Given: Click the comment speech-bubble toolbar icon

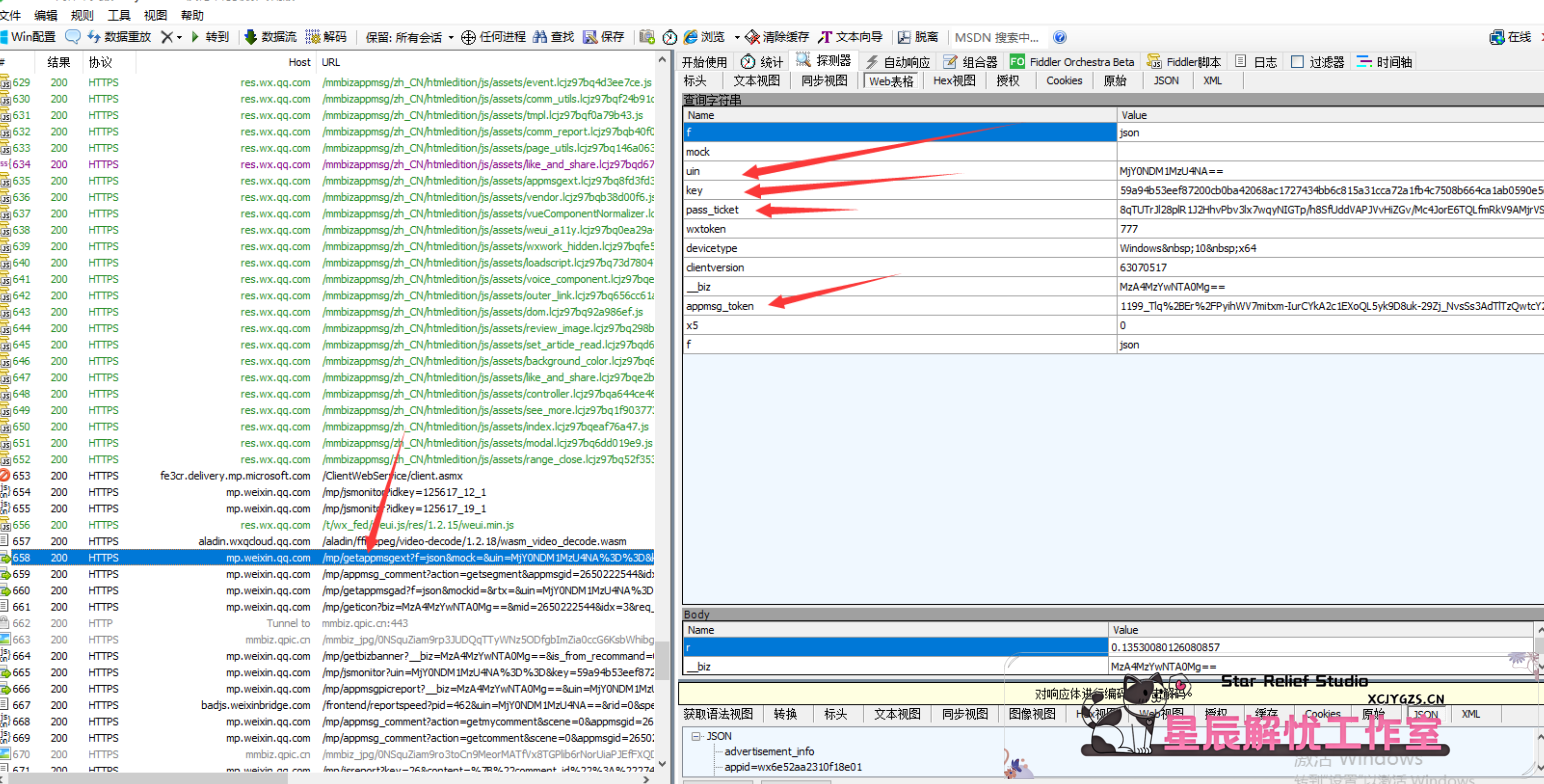Looking at the screenshot, I should click(72, 37).
